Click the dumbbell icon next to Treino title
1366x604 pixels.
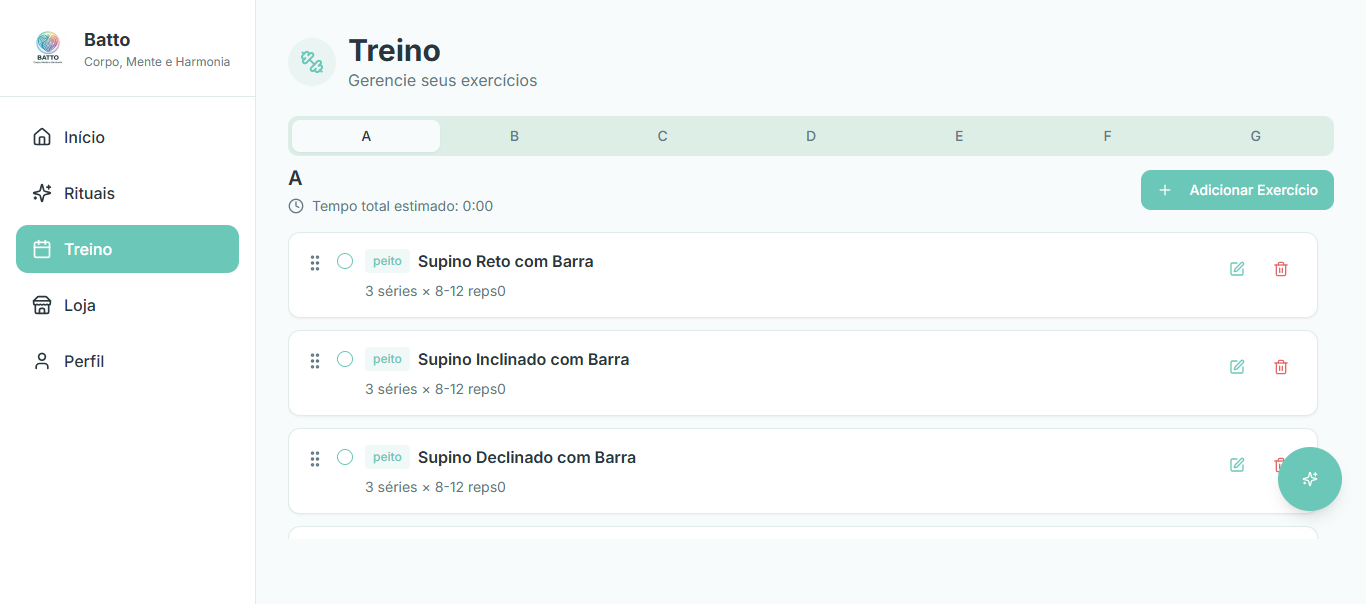311,62
